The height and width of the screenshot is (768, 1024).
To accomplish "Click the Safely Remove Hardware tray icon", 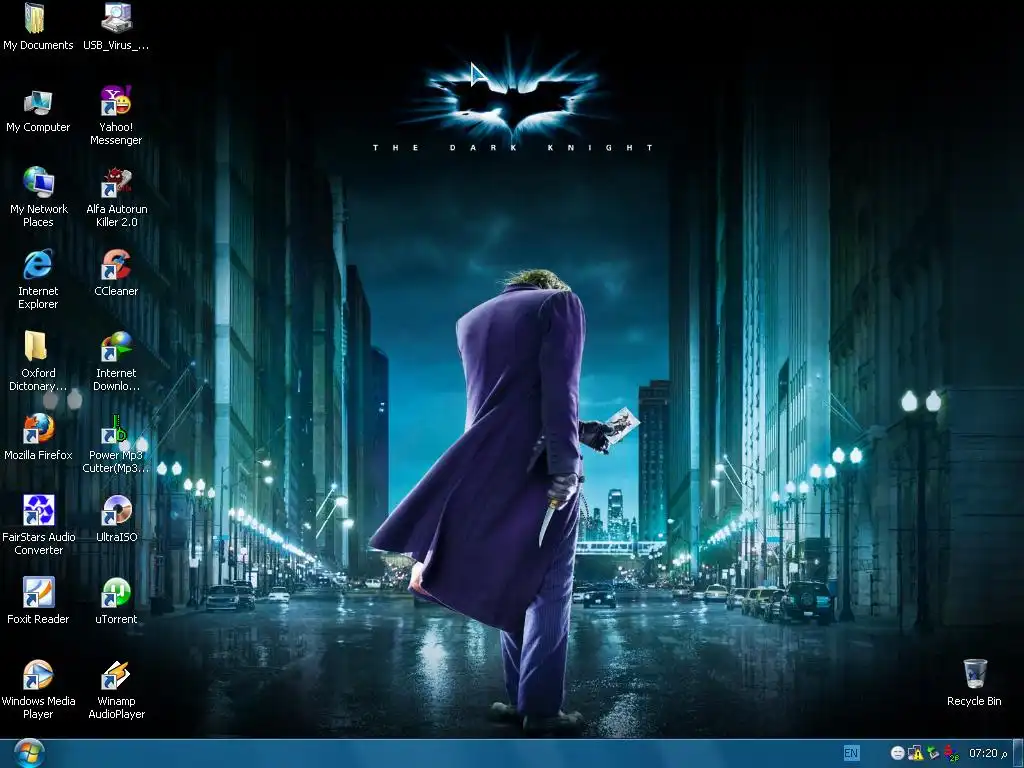I will click(933, 754).
